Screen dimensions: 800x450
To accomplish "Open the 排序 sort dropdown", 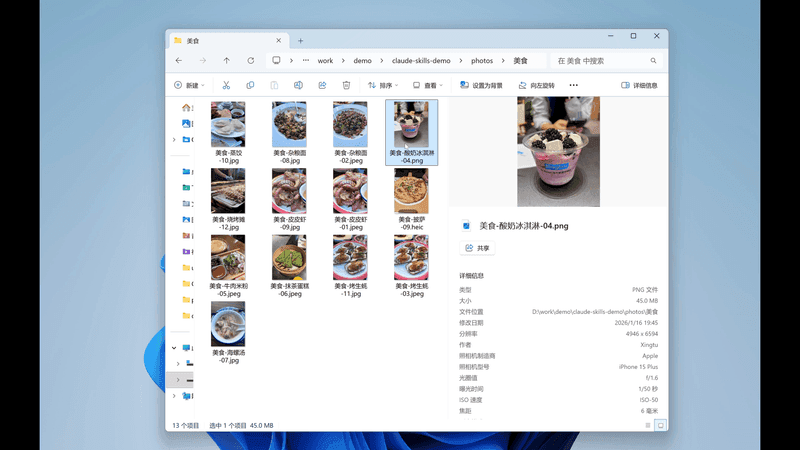I will 384,86.
